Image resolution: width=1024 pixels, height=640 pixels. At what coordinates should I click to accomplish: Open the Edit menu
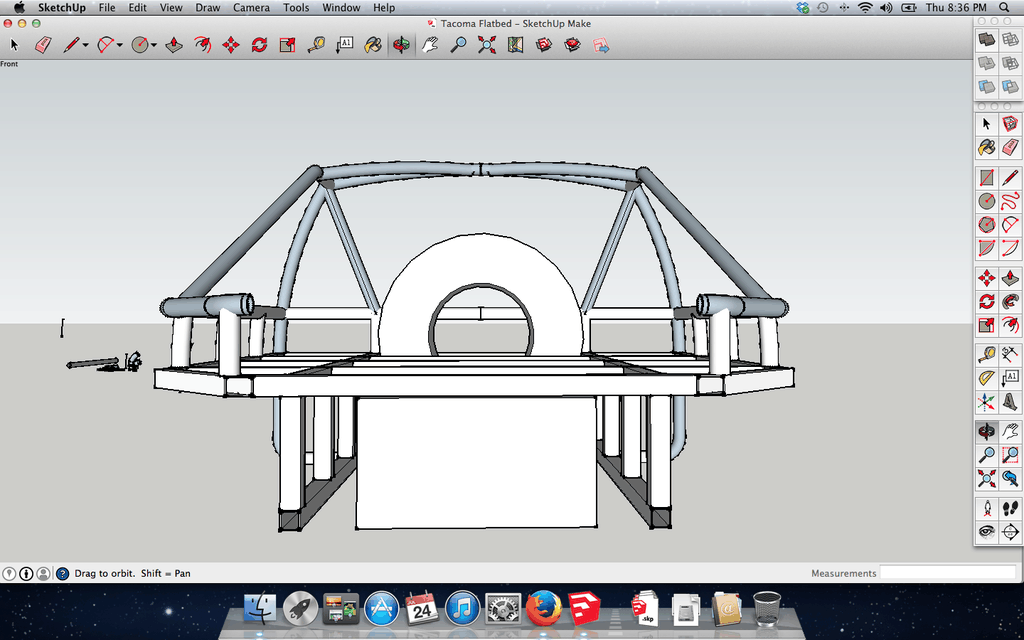tap(137, 8)
